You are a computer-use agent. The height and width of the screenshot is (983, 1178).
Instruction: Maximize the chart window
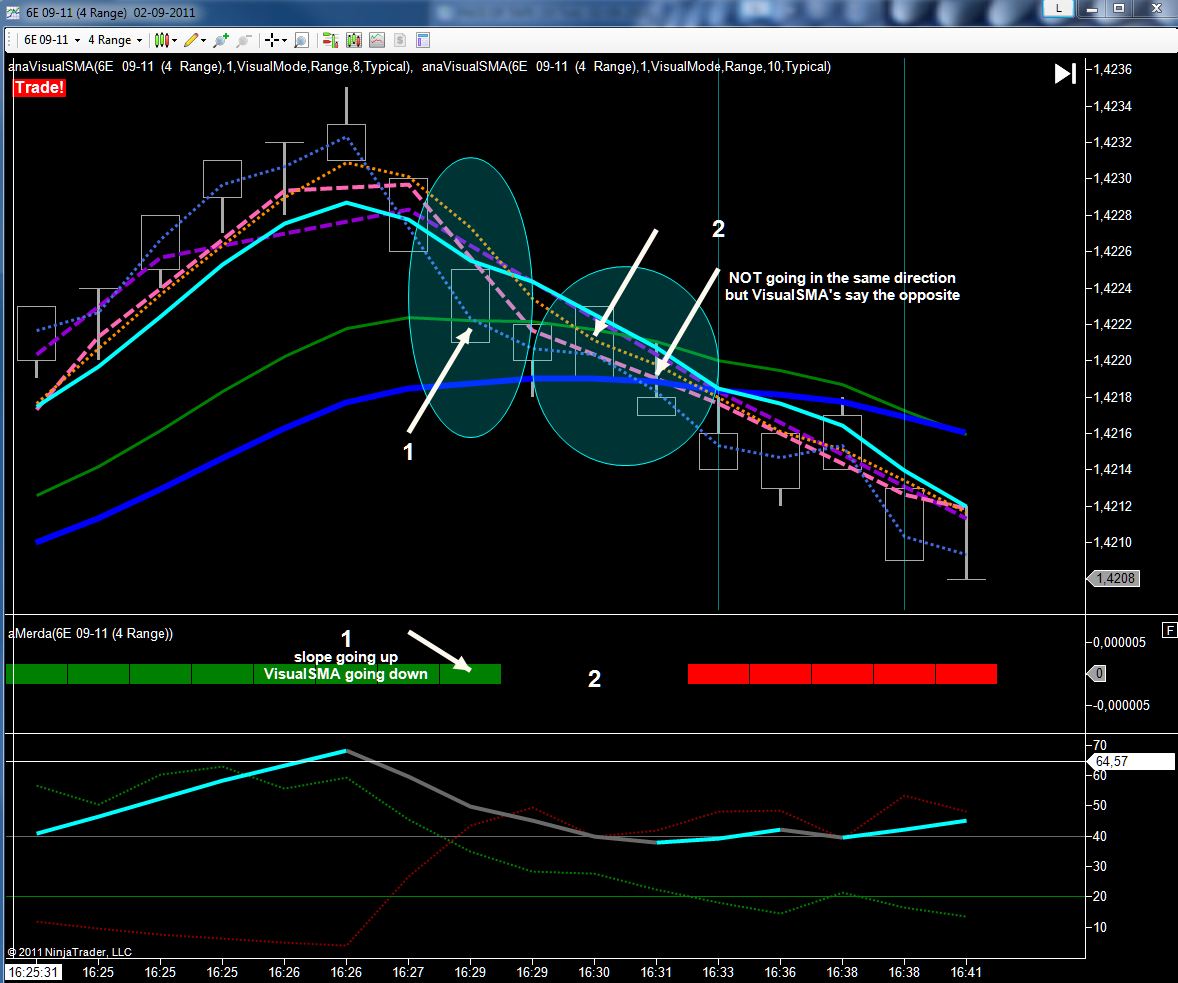[1119, 8]
